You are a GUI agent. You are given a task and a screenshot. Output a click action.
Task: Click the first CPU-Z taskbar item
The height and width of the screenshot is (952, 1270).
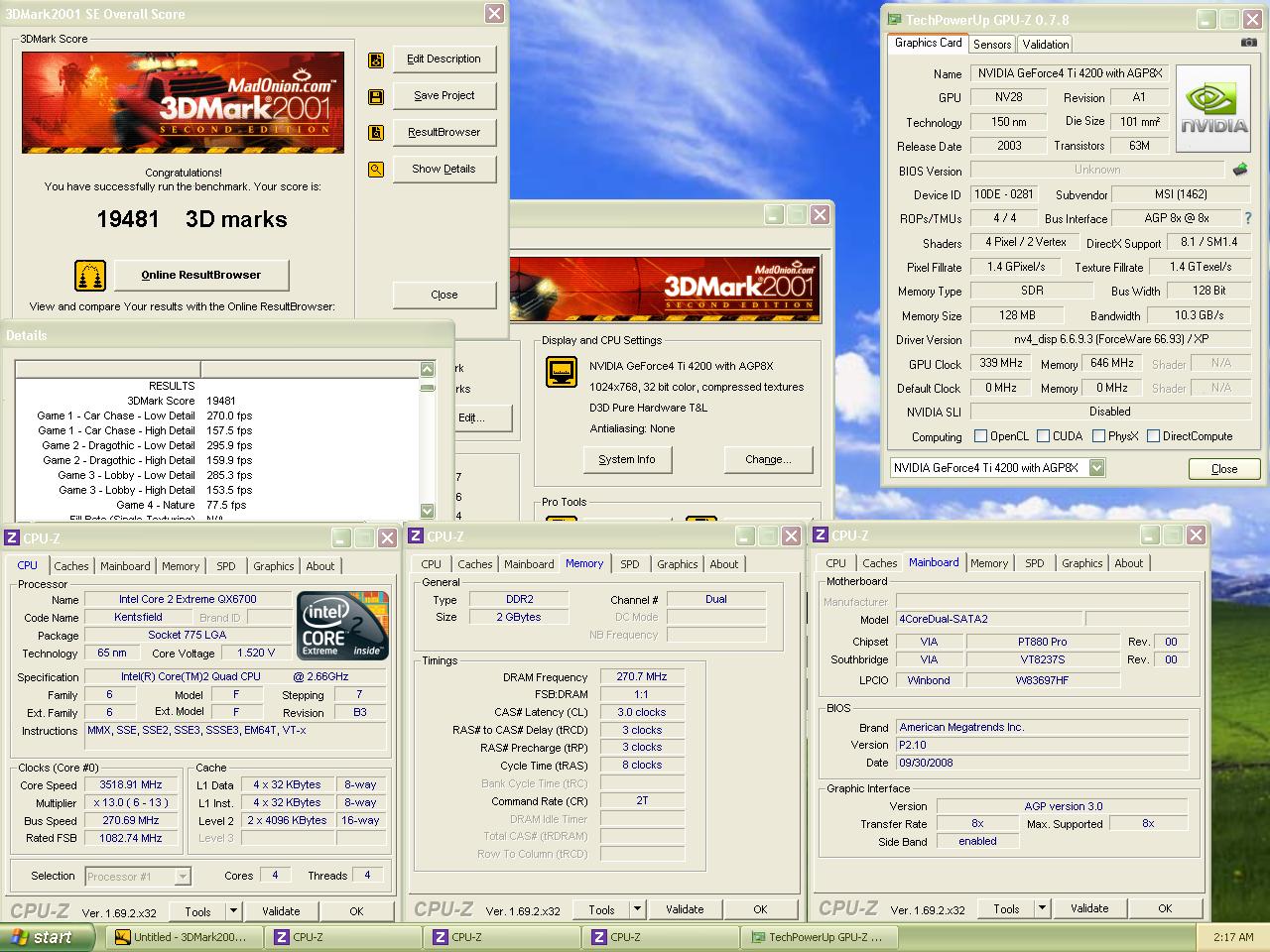point(343,937)
